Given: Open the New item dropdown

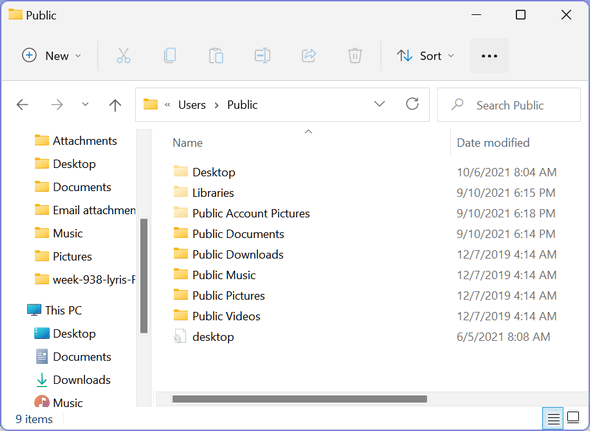Looking at the screenshot, I should point(51,56).
